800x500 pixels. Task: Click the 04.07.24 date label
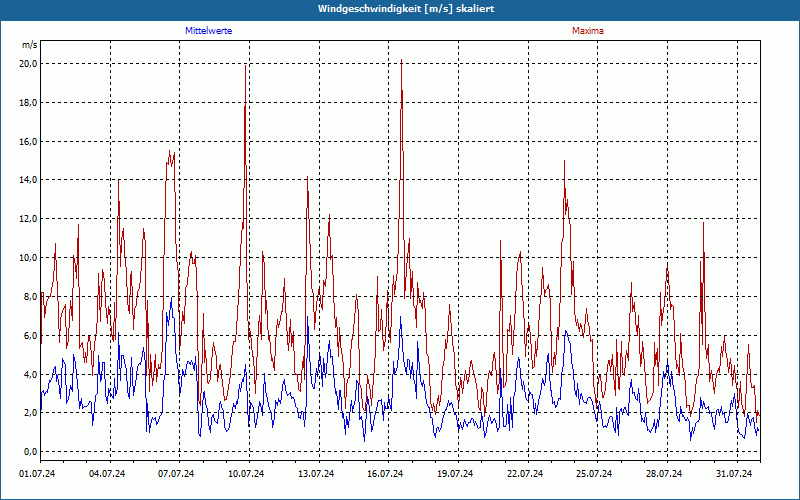pos(107,474)
